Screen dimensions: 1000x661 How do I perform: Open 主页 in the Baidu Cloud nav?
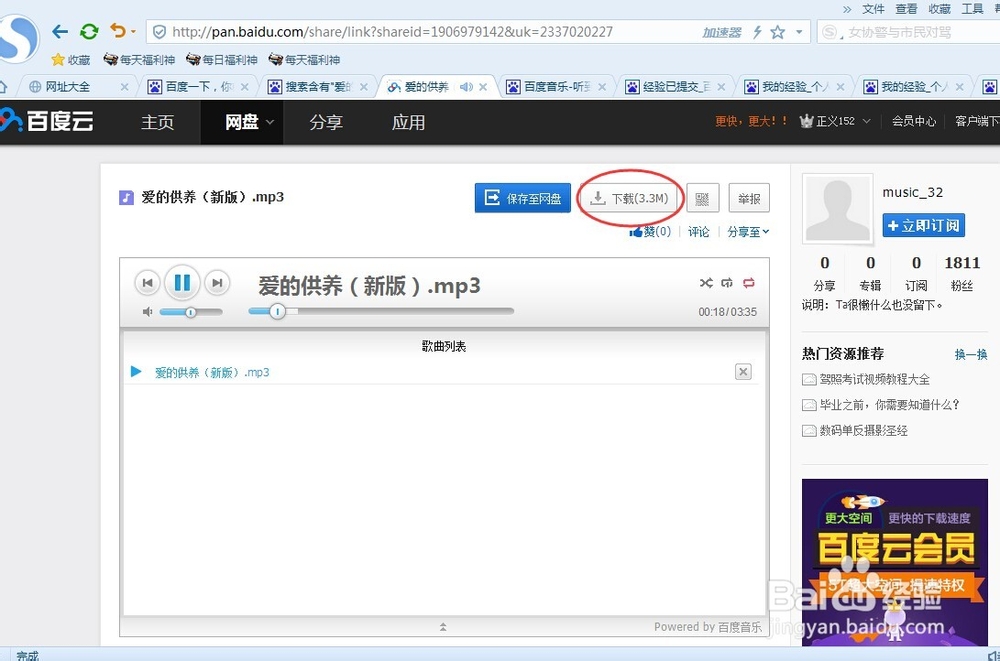(x=158, y=122)
